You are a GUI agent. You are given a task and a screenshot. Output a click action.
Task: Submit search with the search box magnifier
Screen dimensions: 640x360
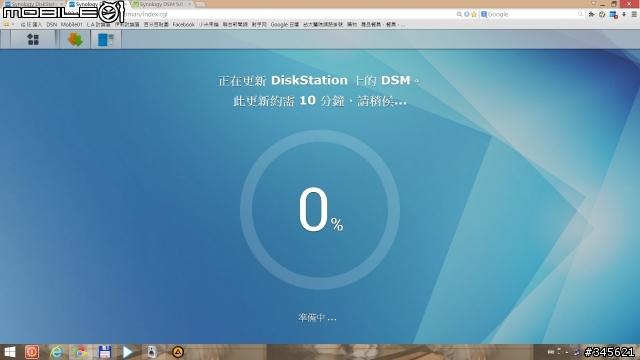pyautogui.click(x=580, y=14)
